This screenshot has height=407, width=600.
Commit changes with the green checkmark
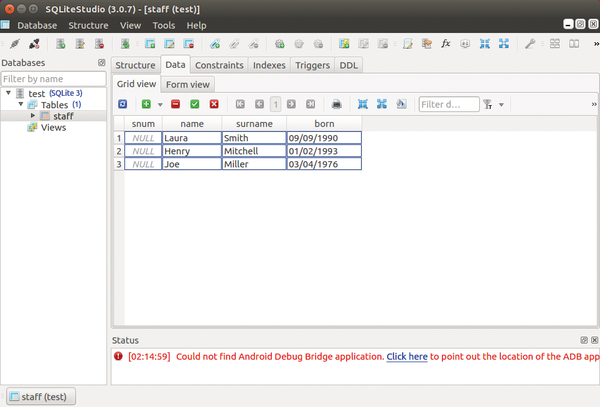(x=195, y=104)
